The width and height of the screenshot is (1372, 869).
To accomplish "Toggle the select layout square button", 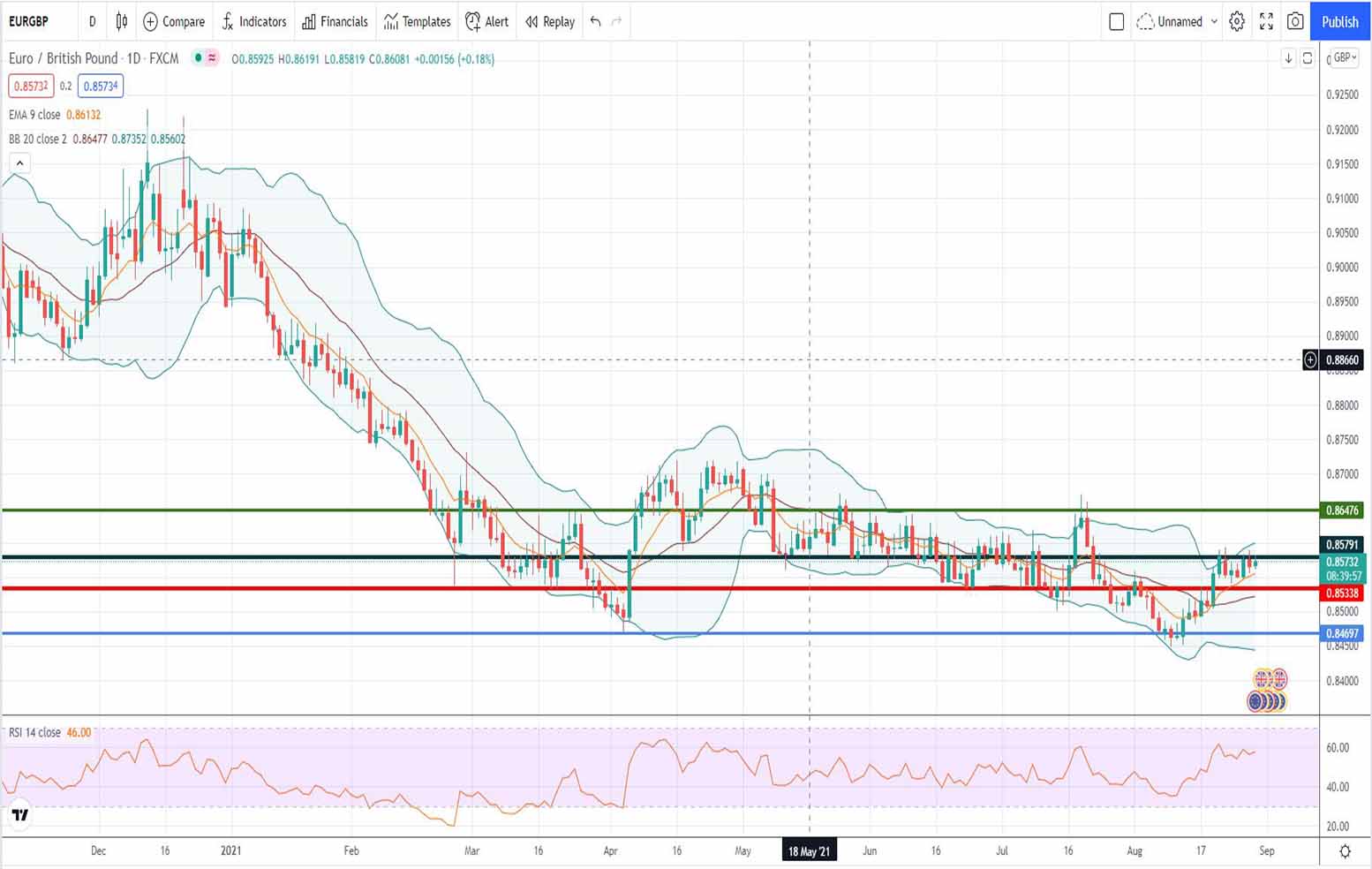I will pyautogui.click(x=1116, y=21).
